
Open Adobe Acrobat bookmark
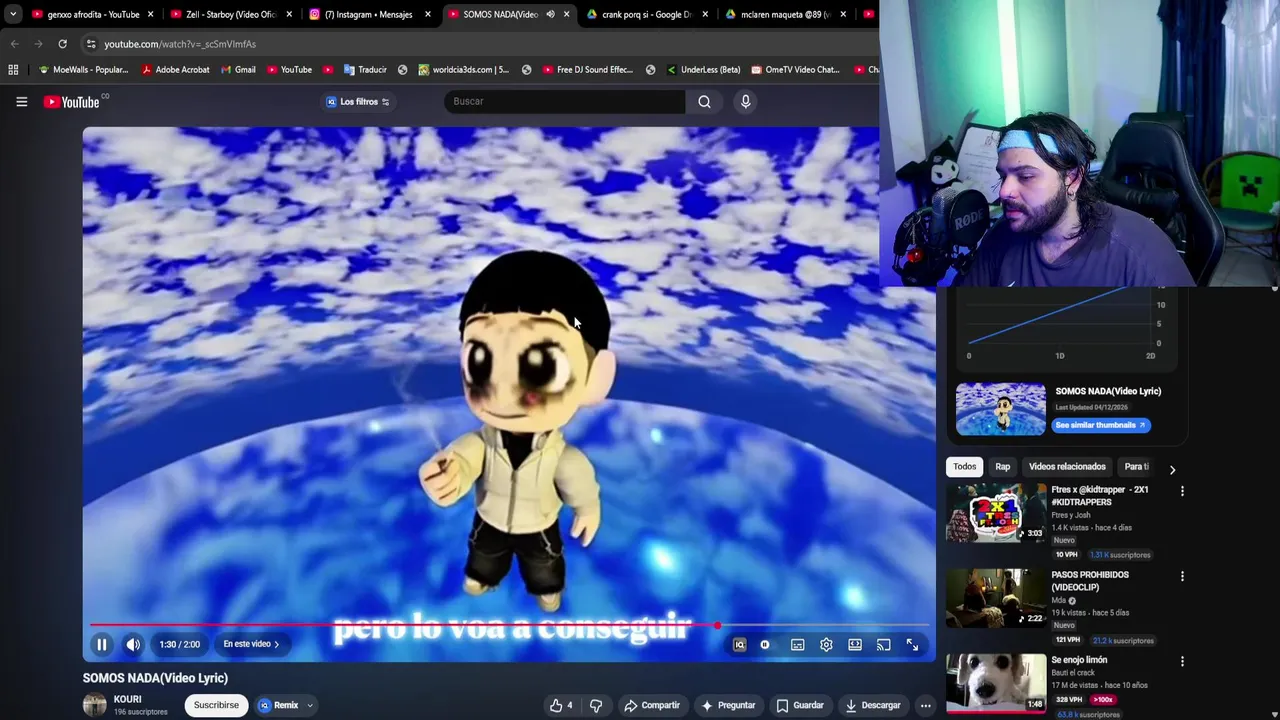click(x=175, y=70)
